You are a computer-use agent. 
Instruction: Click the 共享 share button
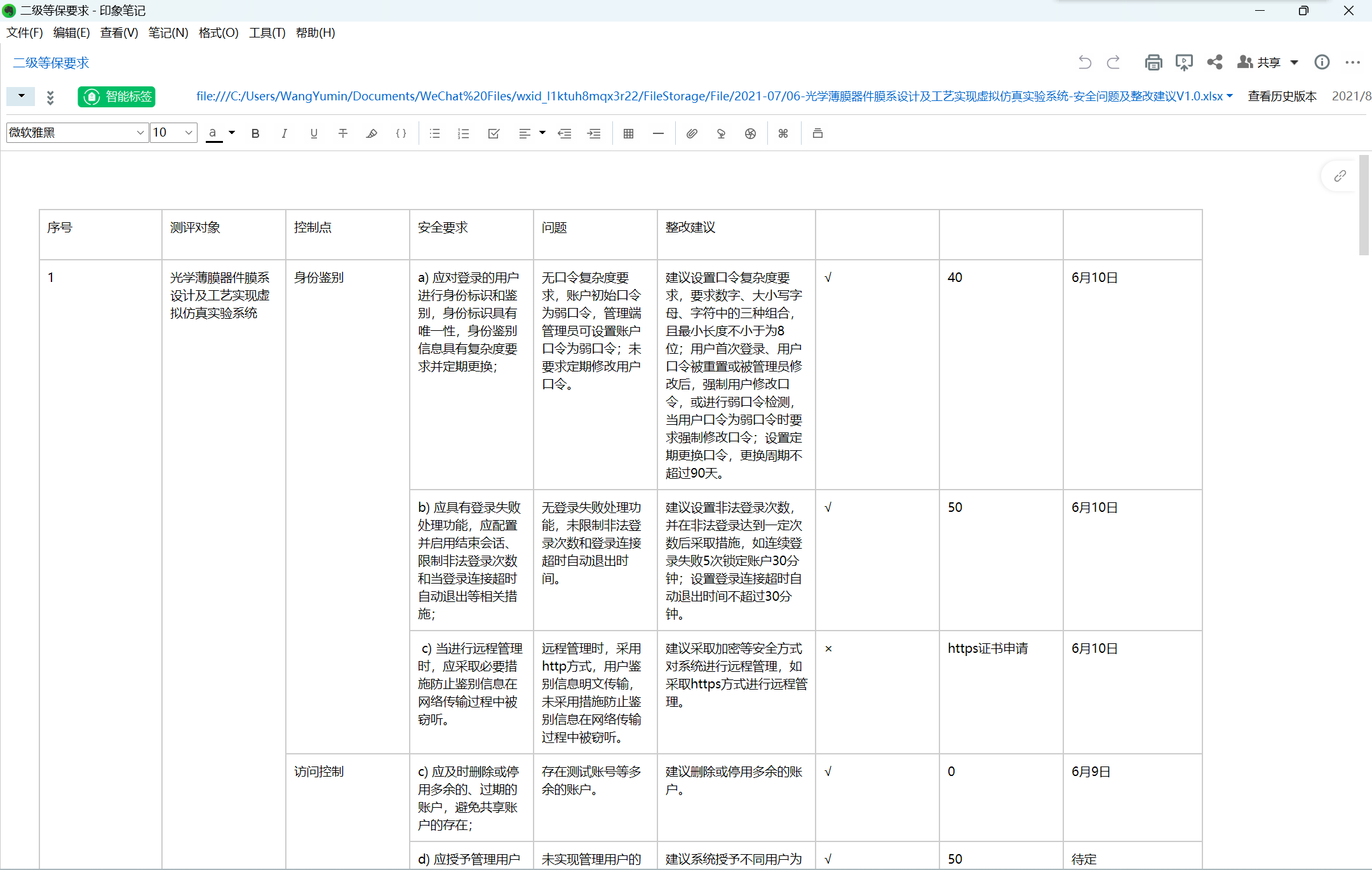(1259, 62)
